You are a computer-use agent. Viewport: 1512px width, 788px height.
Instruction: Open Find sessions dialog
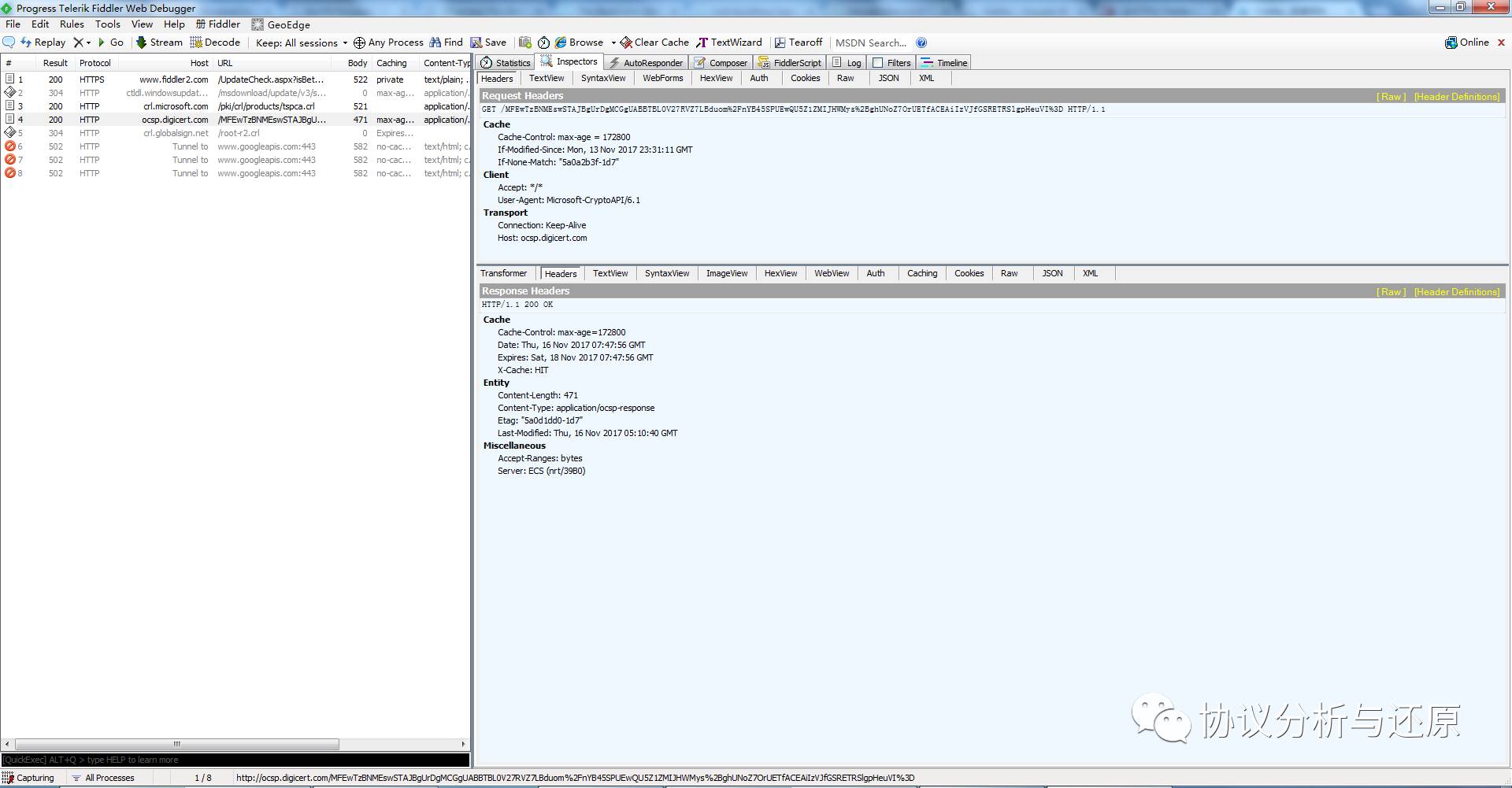446,43
